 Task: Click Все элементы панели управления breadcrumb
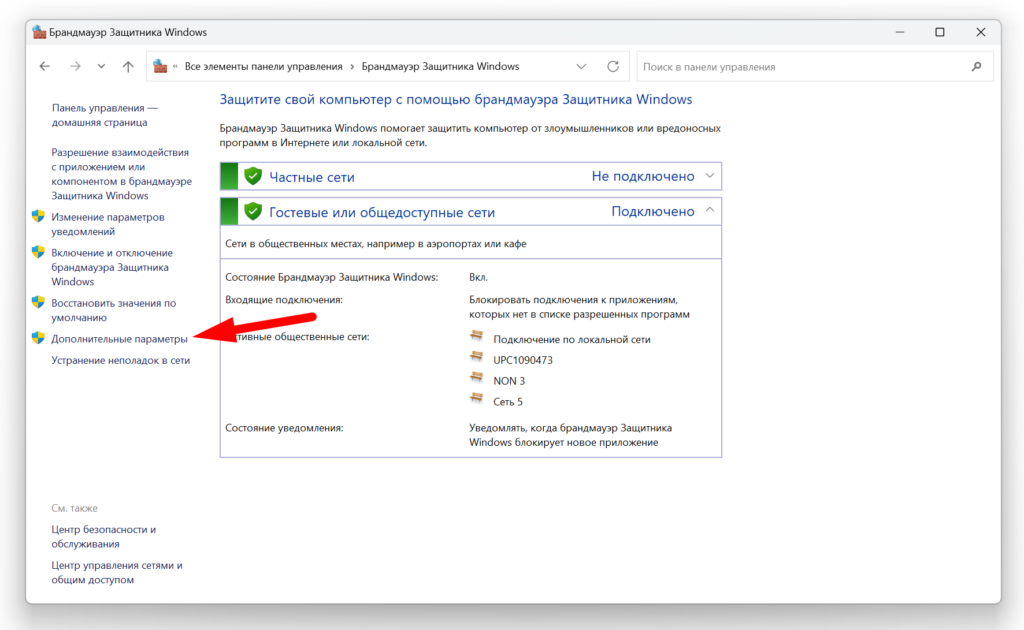pyautogui.click(x=263, y=67)
